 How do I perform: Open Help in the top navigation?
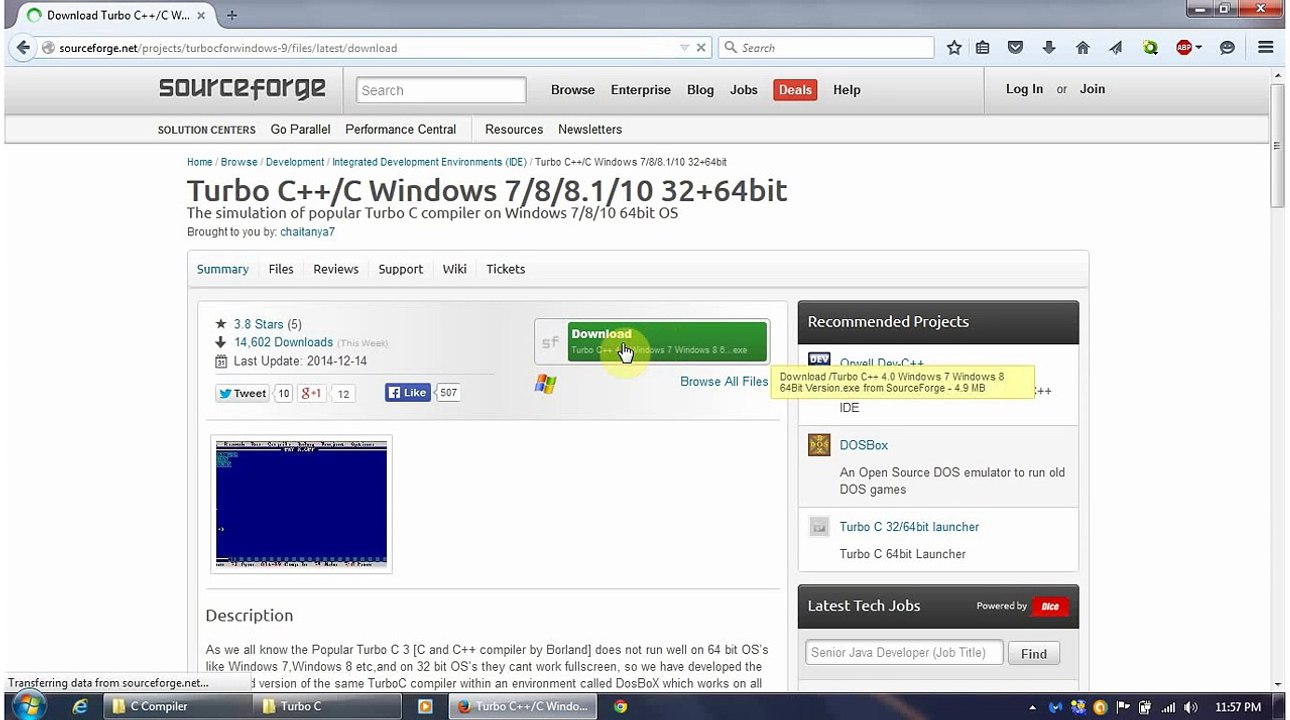click(x=847, y=90)
